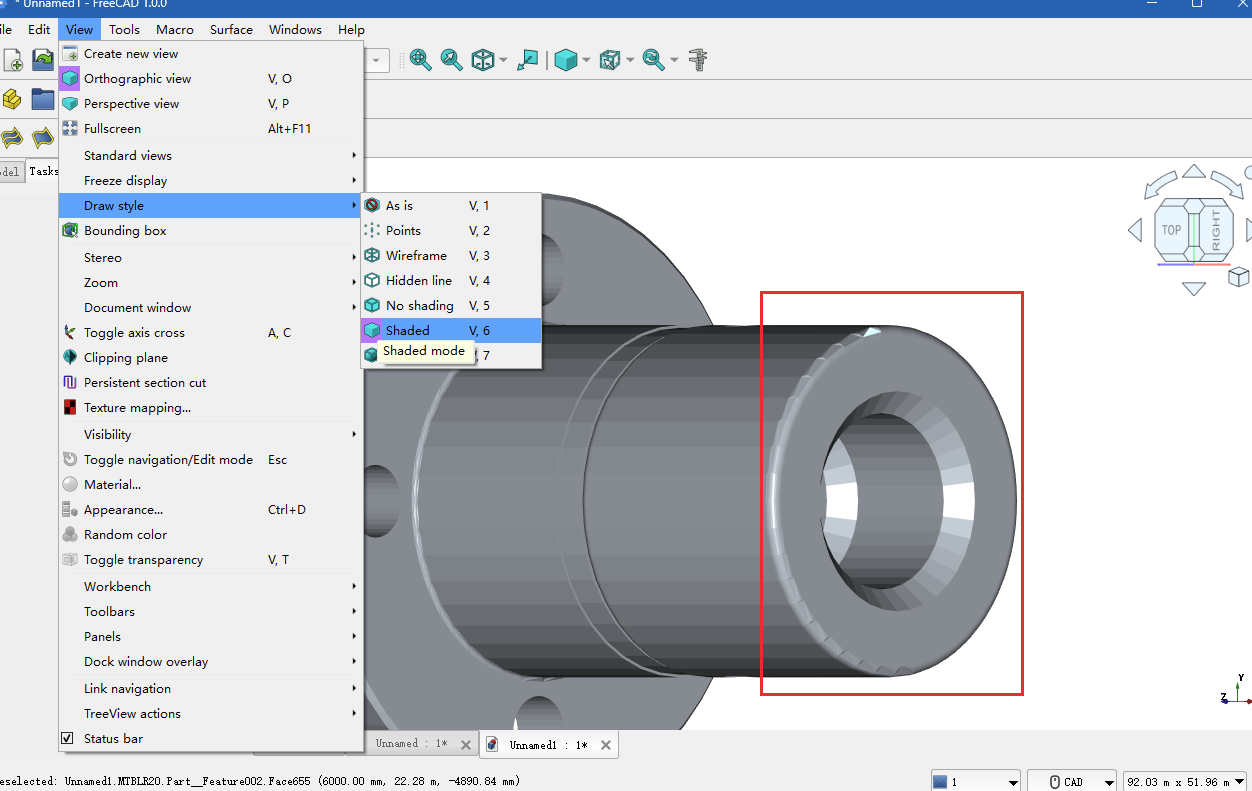The height and width of the screenshot is (791, 1252).
Task: Click the new document icon in toolbar
Action: [x=13, y=60]
